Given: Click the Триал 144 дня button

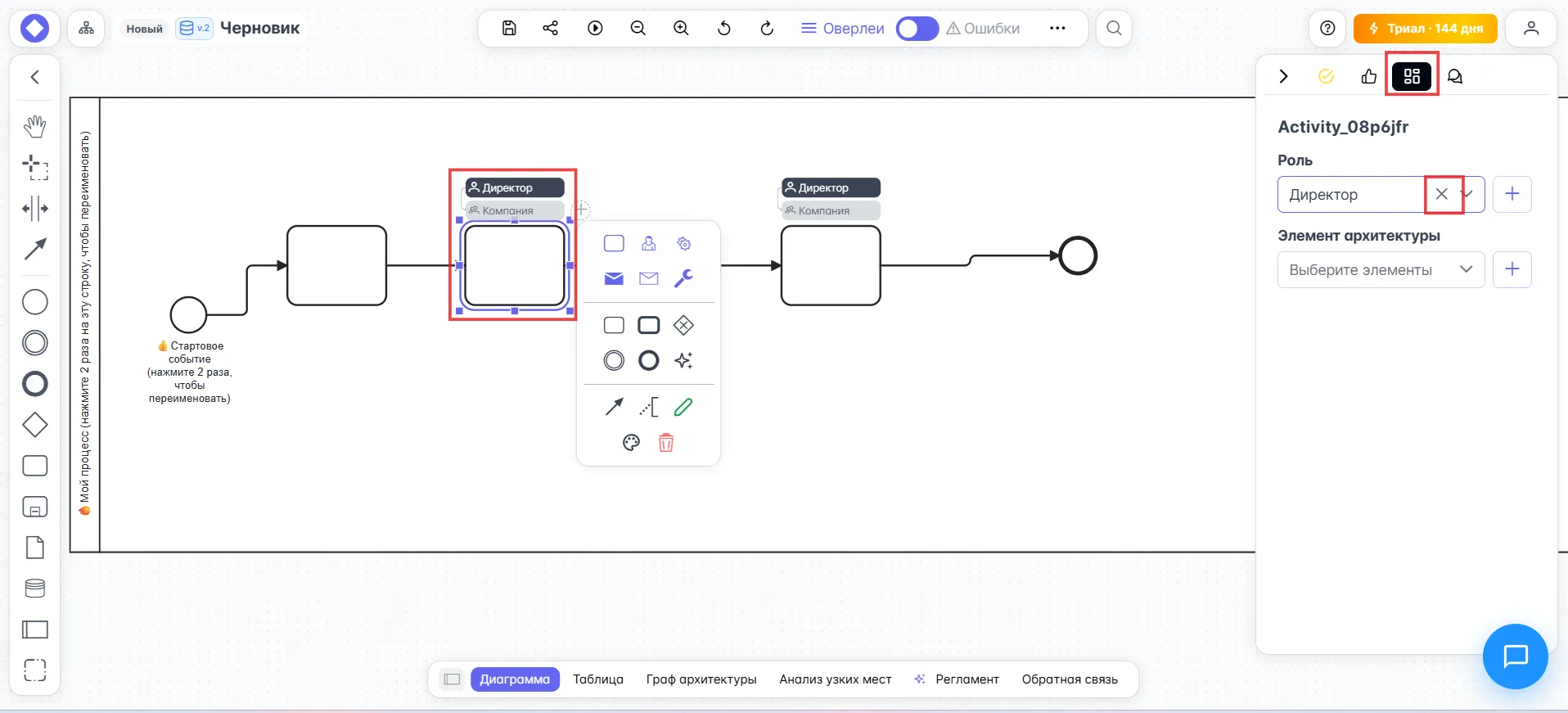Looking at the screenshot, I should tap(1425, 29).
